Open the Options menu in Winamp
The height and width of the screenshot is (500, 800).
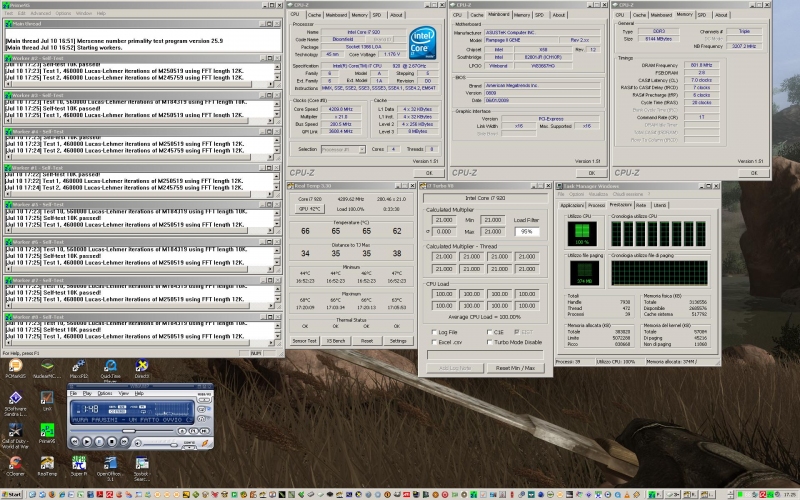(x=105, y=393)
